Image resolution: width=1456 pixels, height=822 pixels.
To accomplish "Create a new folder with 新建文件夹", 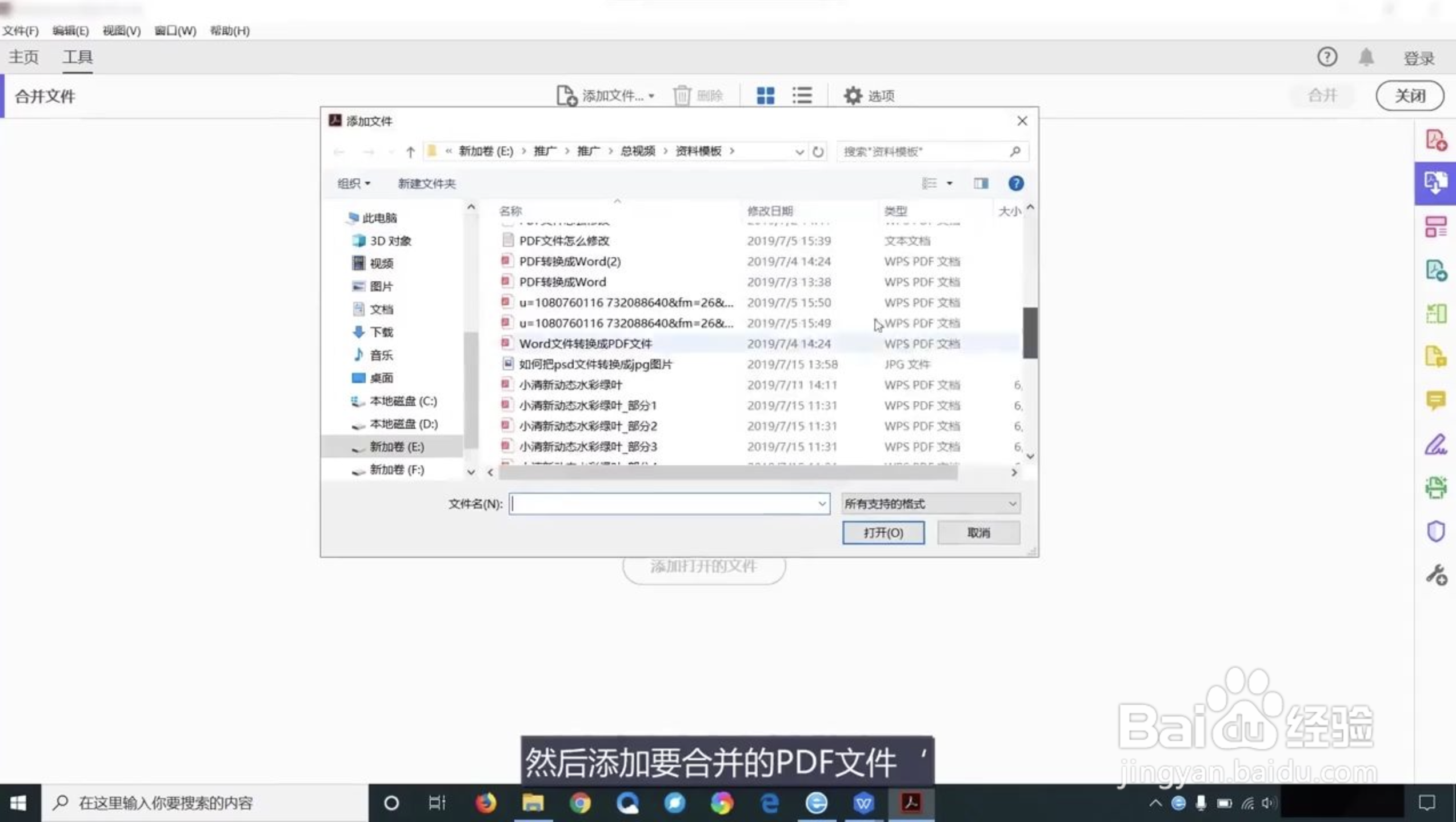I will tap(426, 183).
